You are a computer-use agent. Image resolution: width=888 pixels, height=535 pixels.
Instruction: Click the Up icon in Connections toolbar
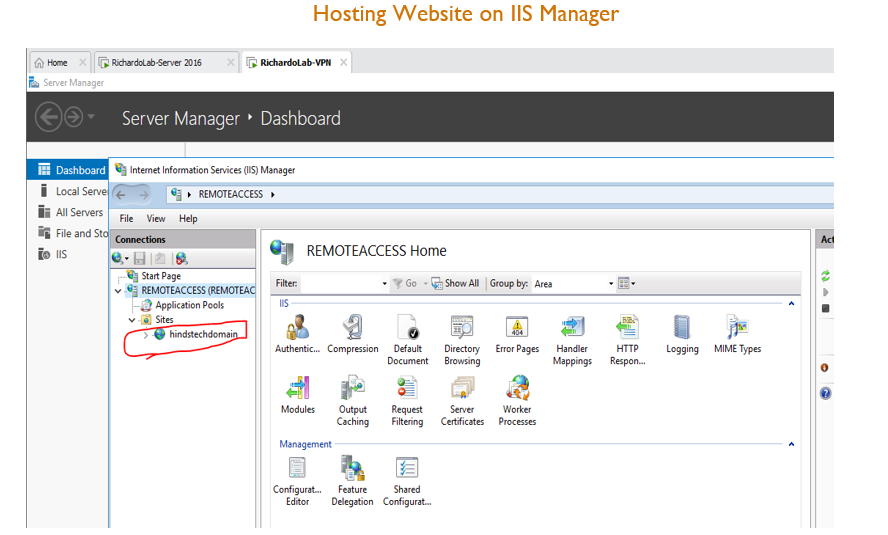click(x=160, y=259)
